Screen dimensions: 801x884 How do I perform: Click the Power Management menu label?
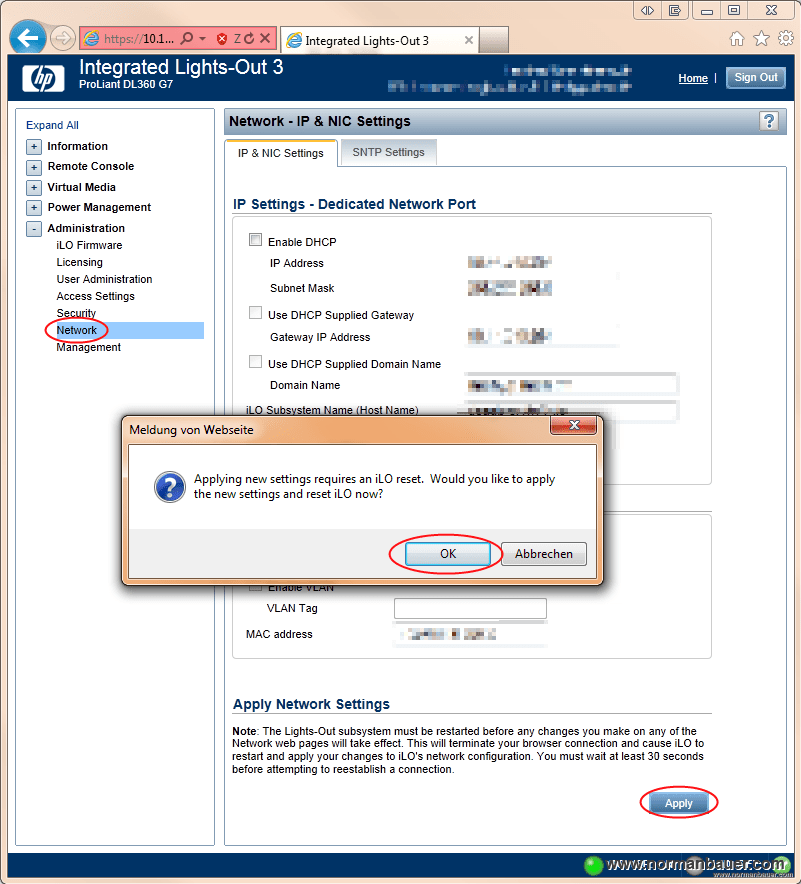(99, 207)
